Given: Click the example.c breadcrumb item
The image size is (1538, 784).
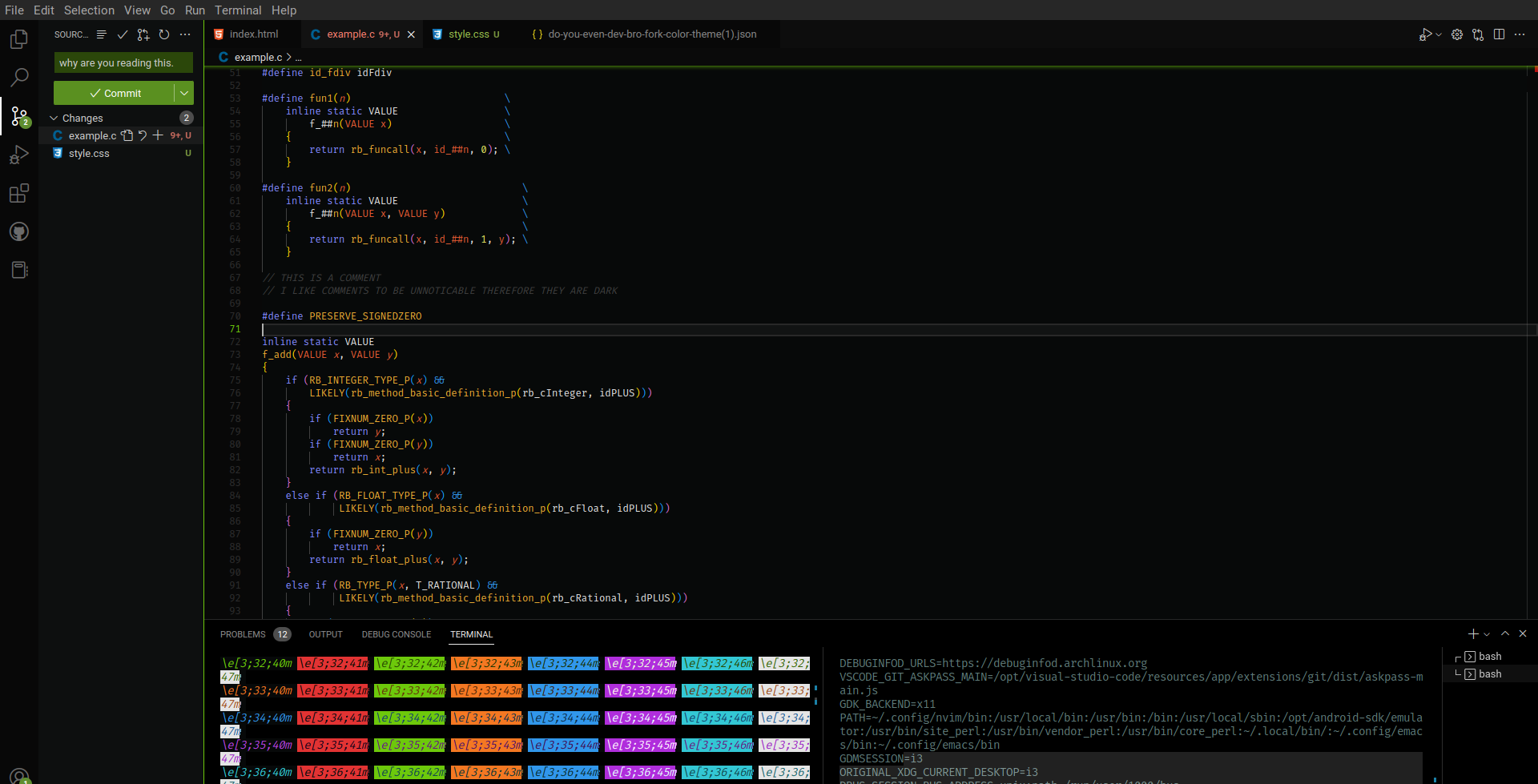Looking at the screenshot, I should (258, 57).
